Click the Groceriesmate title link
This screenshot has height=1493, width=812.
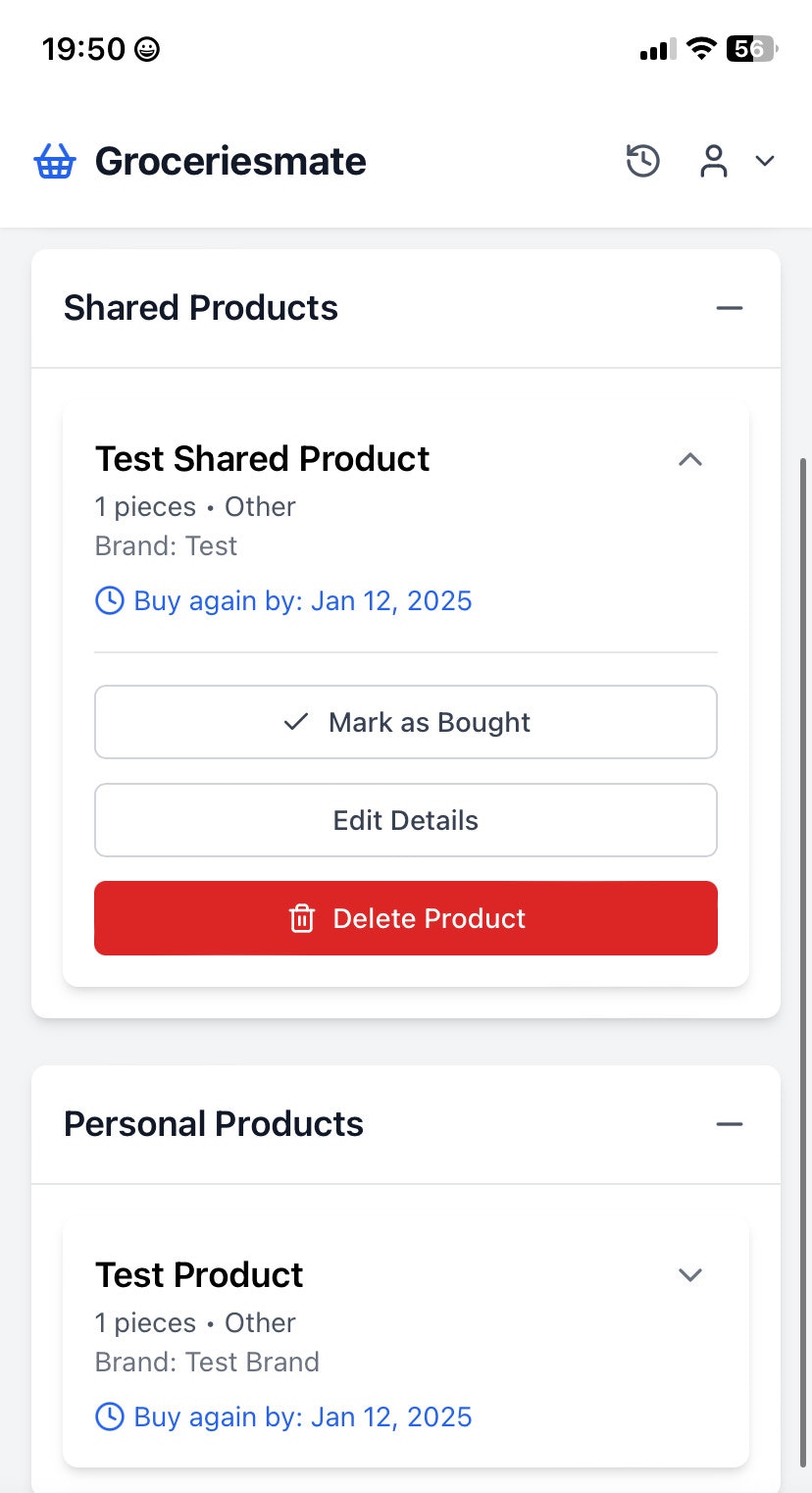point(230,161)
